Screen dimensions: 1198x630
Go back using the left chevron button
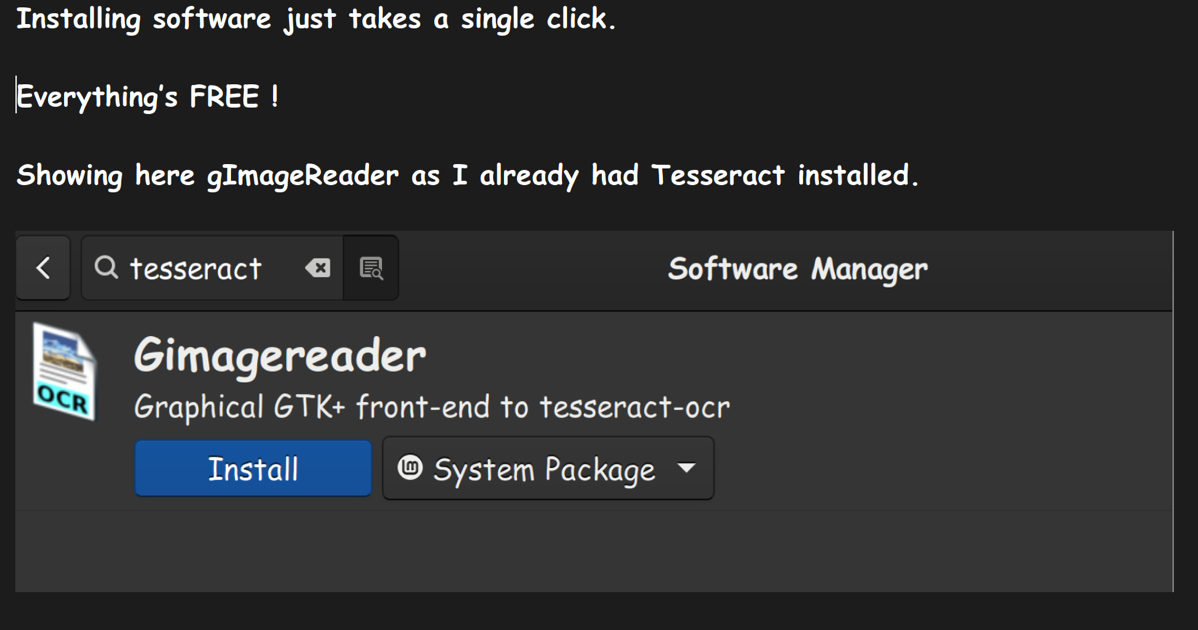pos(43,268)
